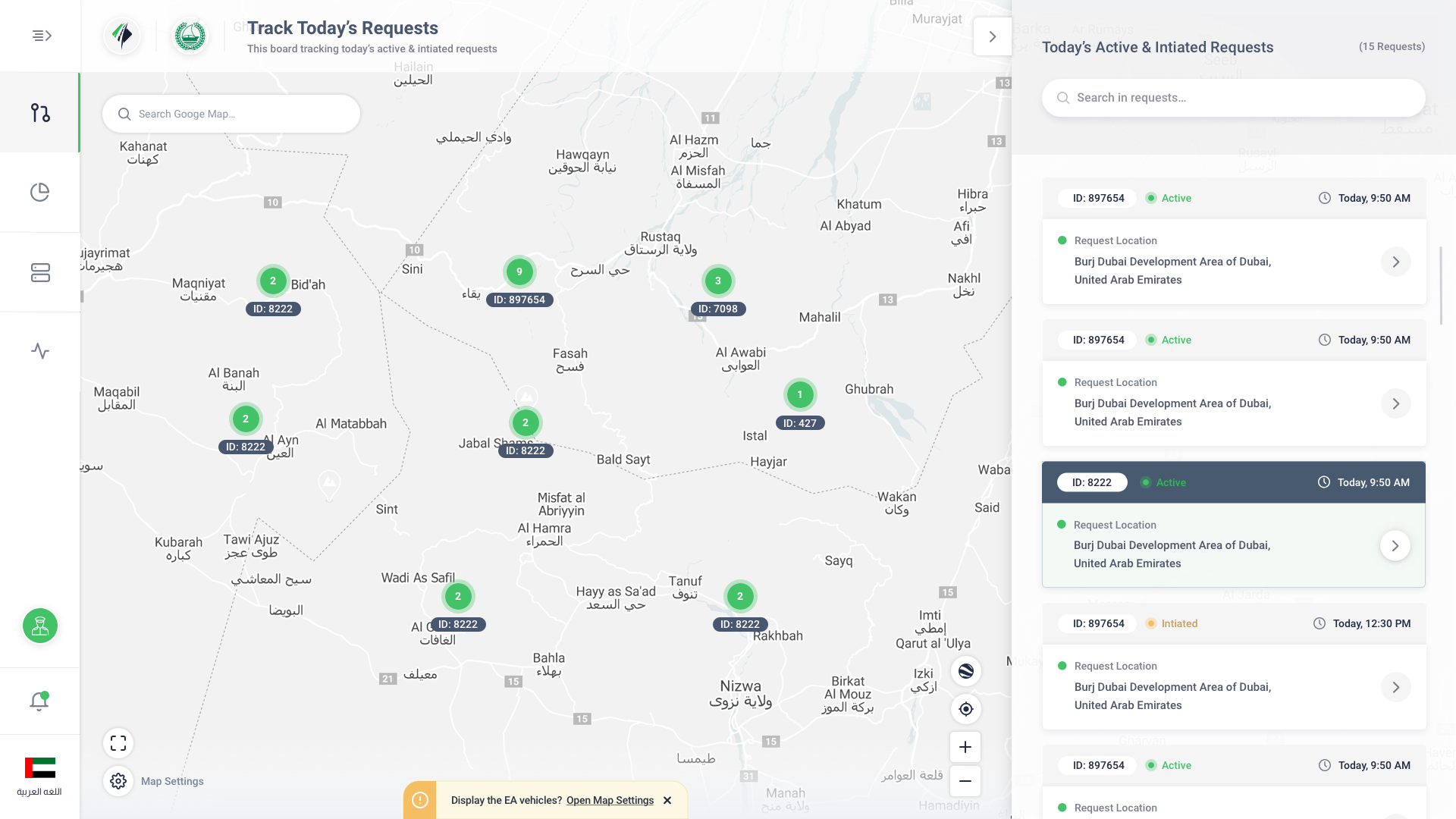Screen dimensions: 1456x819
Task: Click the ID: 897654 map label
Action: (519, 300)
